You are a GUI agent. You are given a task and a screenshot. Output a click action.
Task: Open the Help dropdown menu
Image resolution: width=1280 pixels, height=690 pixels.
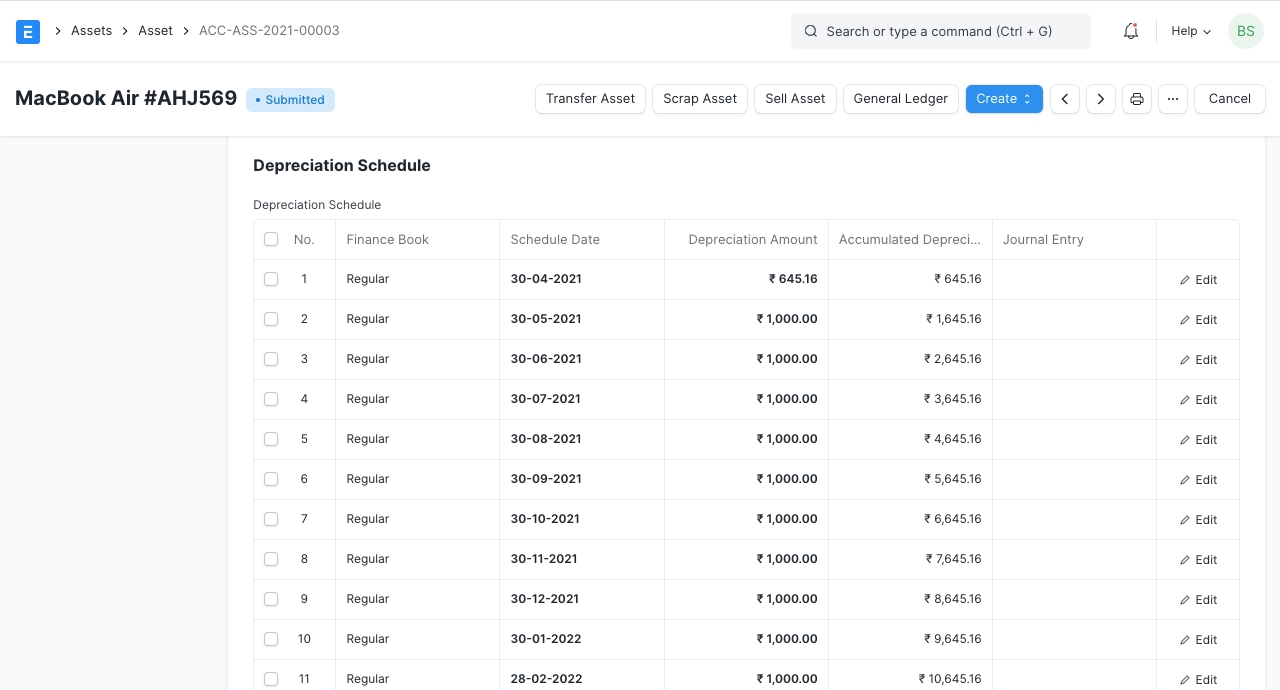pyautogui.click(x=1191, y=31)
